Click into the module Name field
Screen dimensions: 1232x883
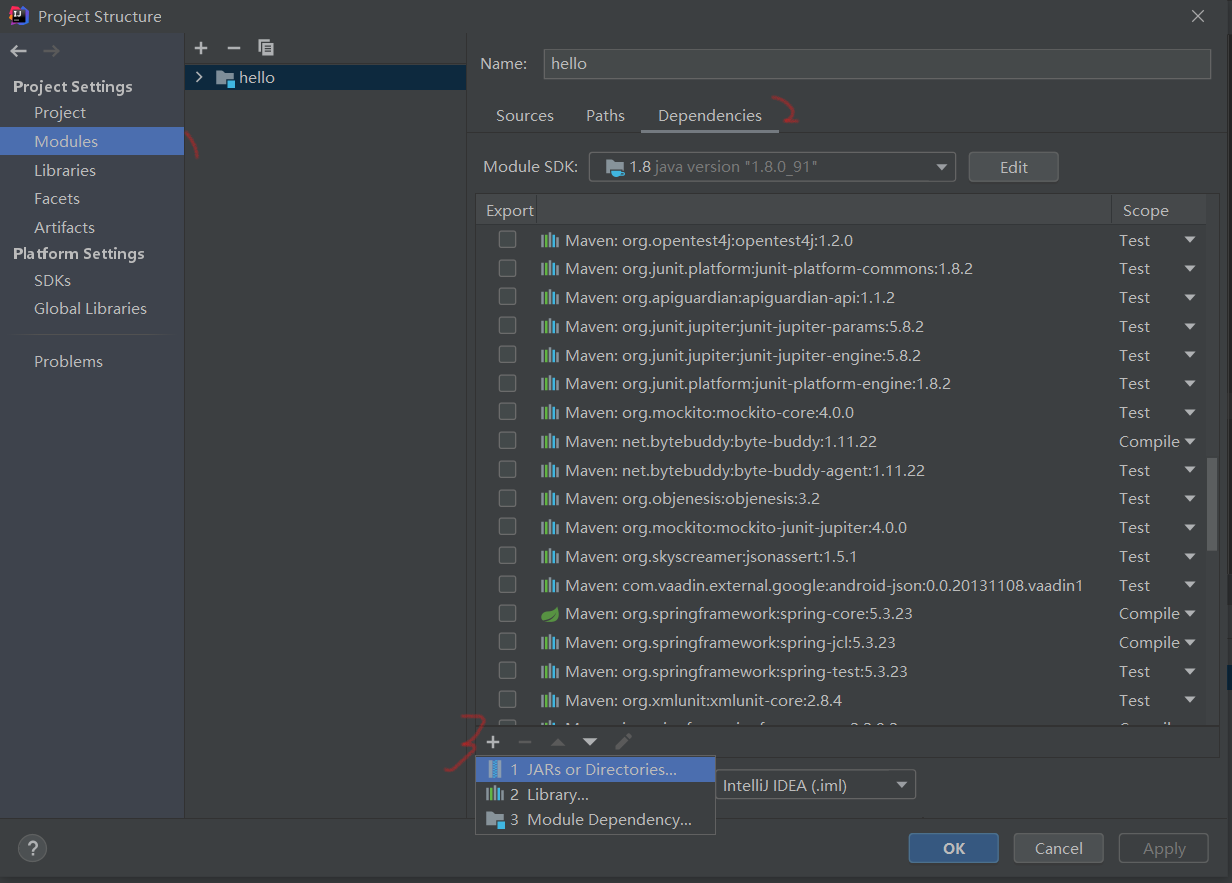point(877,63)
